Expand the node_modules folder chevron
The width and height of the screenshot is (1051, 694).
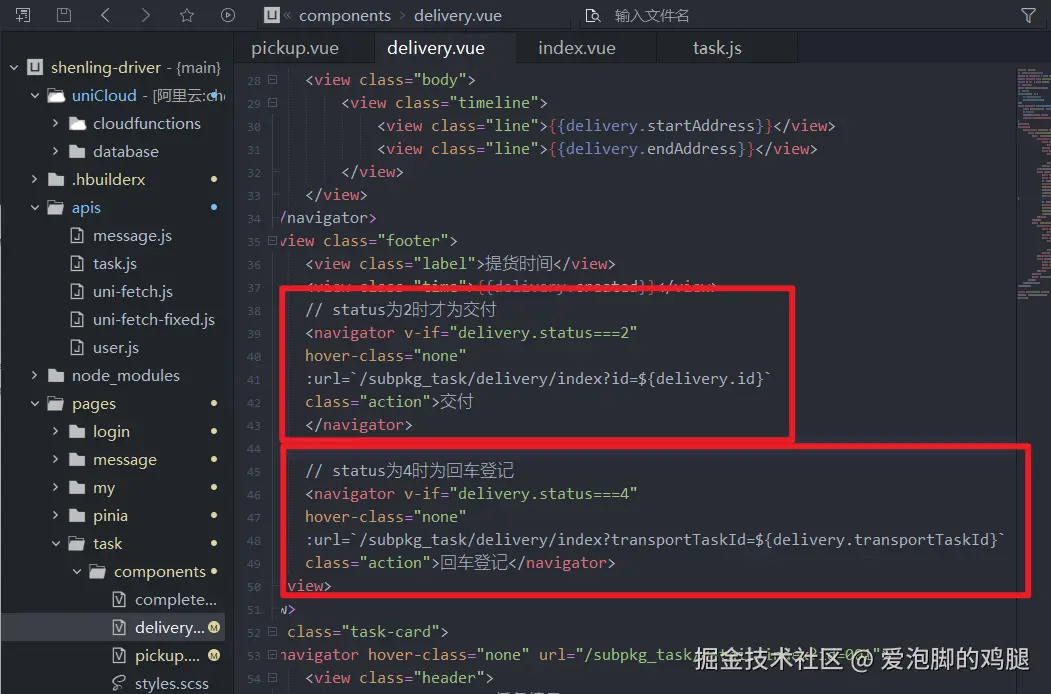tap(35, 375)
